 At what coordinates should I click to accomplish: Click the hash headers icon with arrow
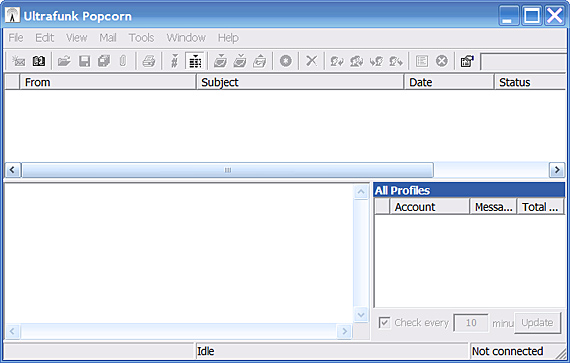click(174, 61)
